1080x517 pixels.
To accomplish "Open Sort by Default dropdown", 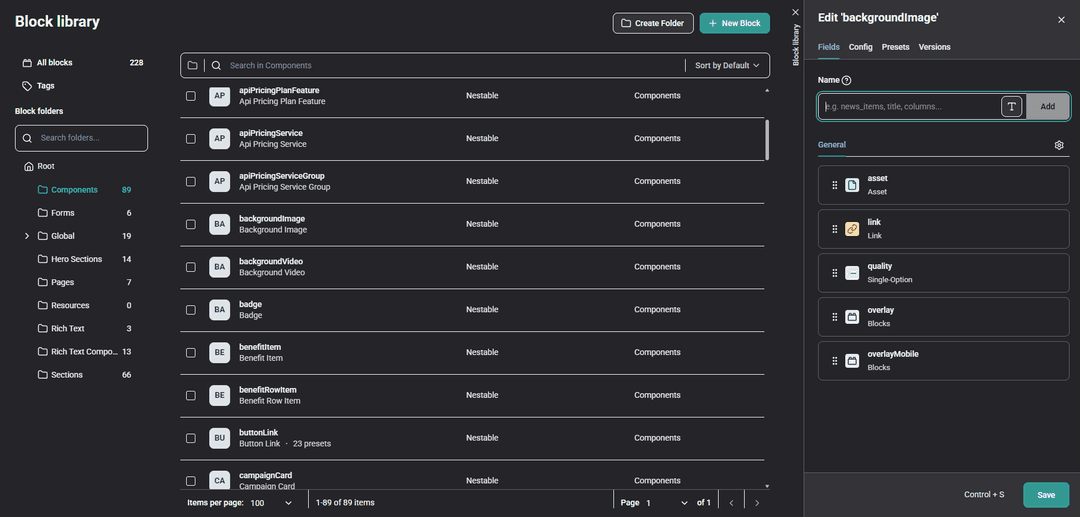I will tap(727, 65).
